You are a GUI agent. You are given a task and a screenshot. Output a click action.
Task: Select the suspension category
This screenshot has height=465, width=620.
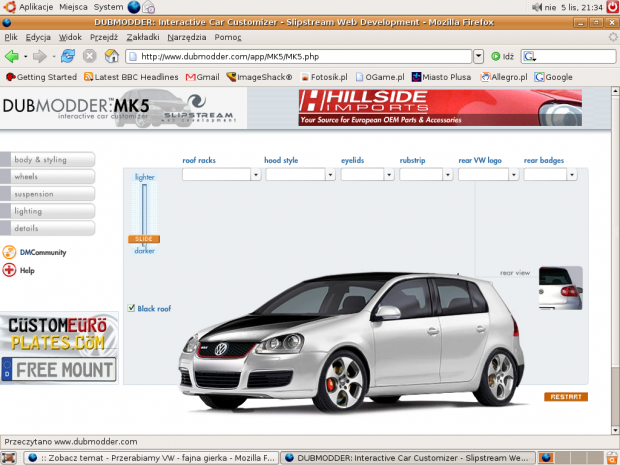coord(47,194)
